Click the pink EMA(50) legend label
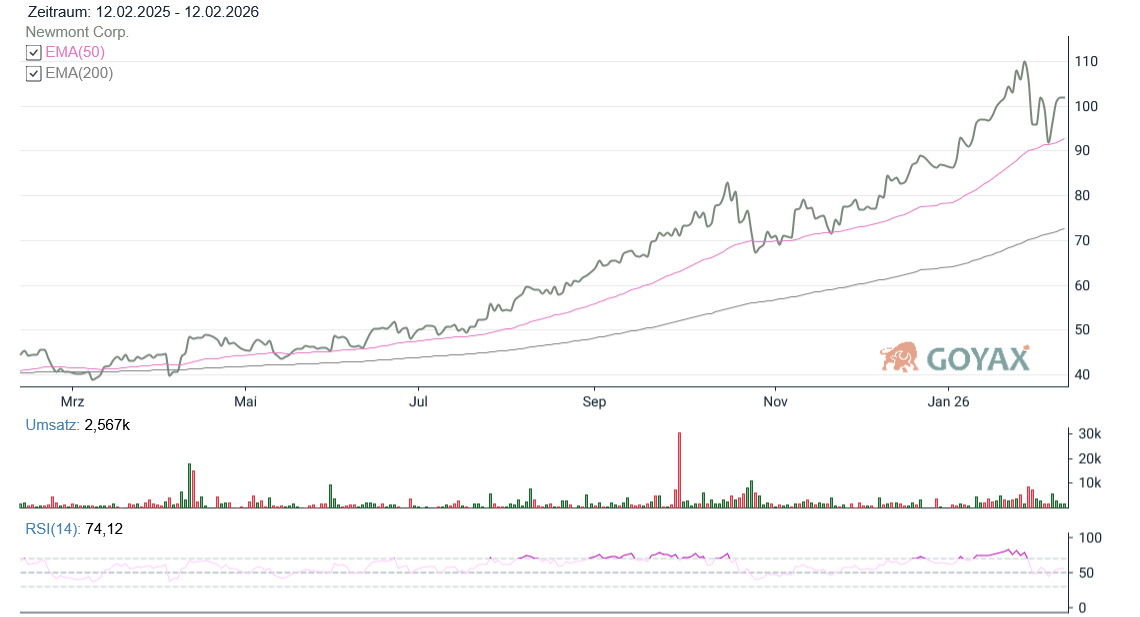The image size is (1140, 617). click(75, 52)
